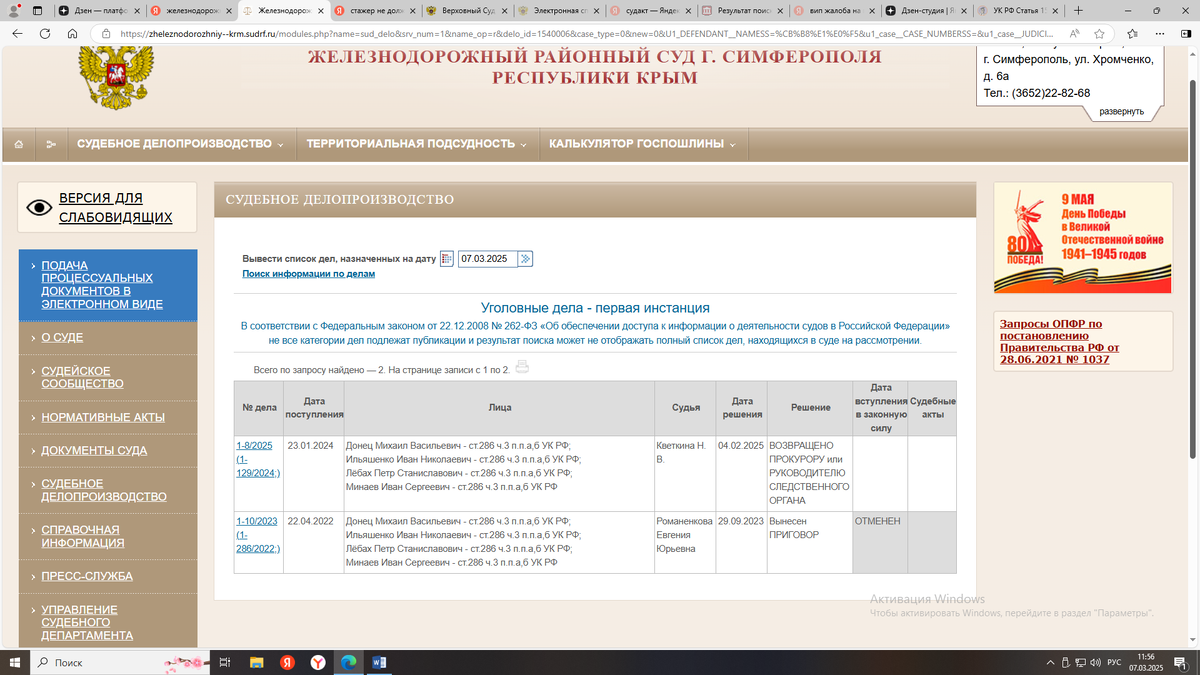Viewport: 1200px width, 675px height.
Task: Open СУДЕЙСКОЕ СООБЩЕСТВО sidebar item
Action: click(82, 377)
